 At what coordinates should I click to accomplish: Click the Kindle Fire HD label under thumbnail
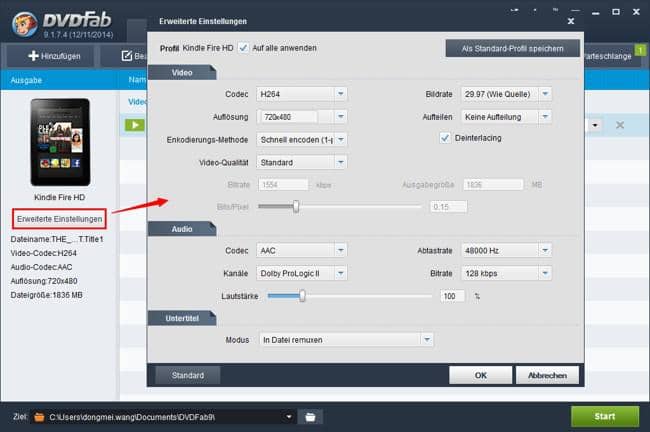click(60, 197)
